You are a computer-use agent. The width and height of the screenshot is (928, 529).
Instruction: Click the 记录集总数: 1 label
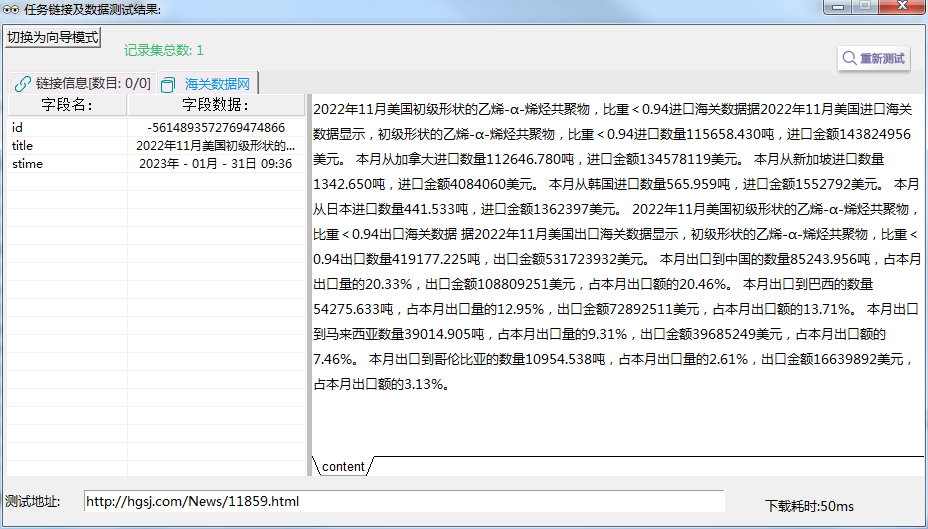coord(164,50)
